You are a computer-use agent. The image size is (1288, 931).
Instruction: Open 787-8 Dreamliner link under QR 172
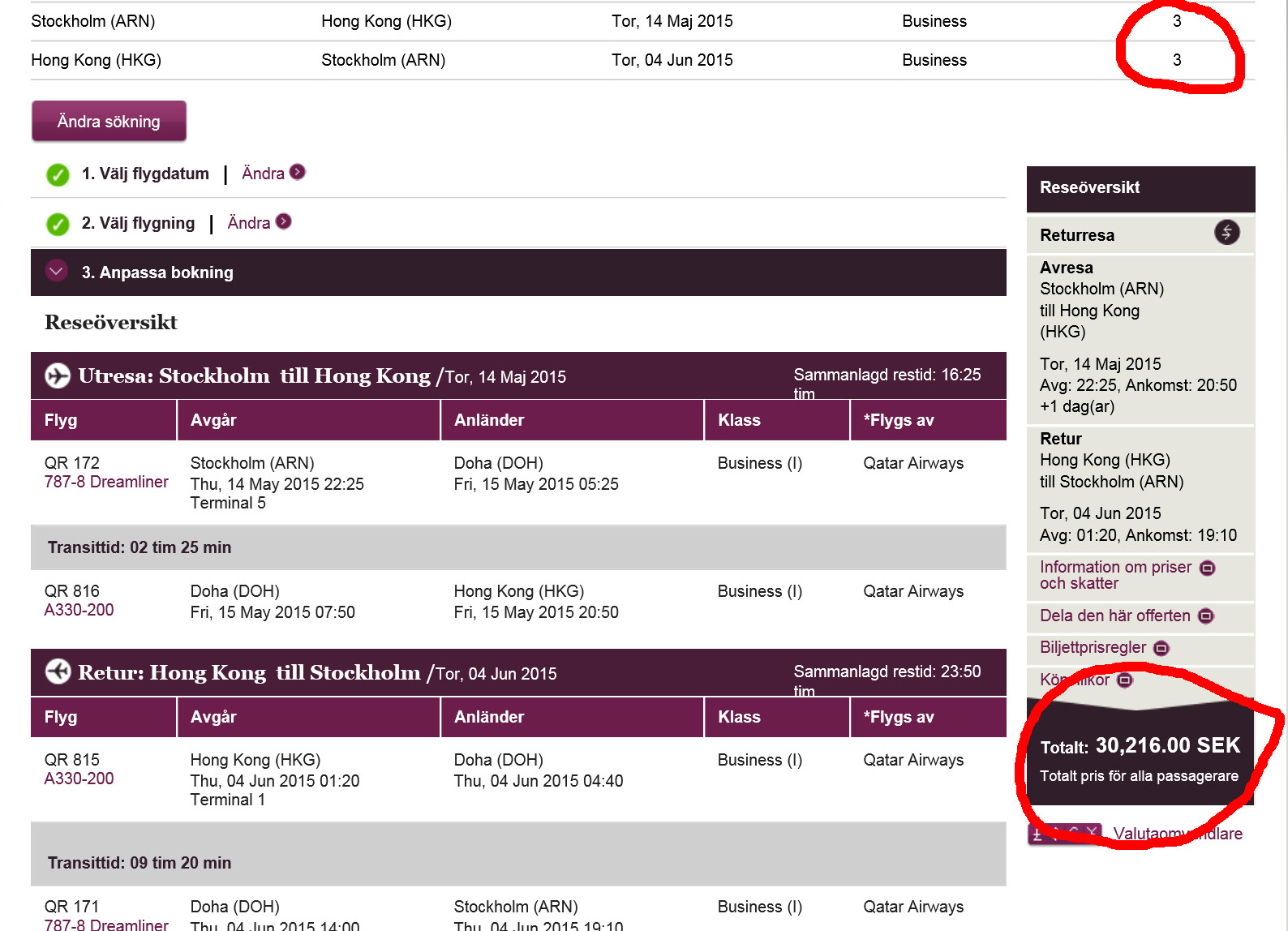[106, 482]
